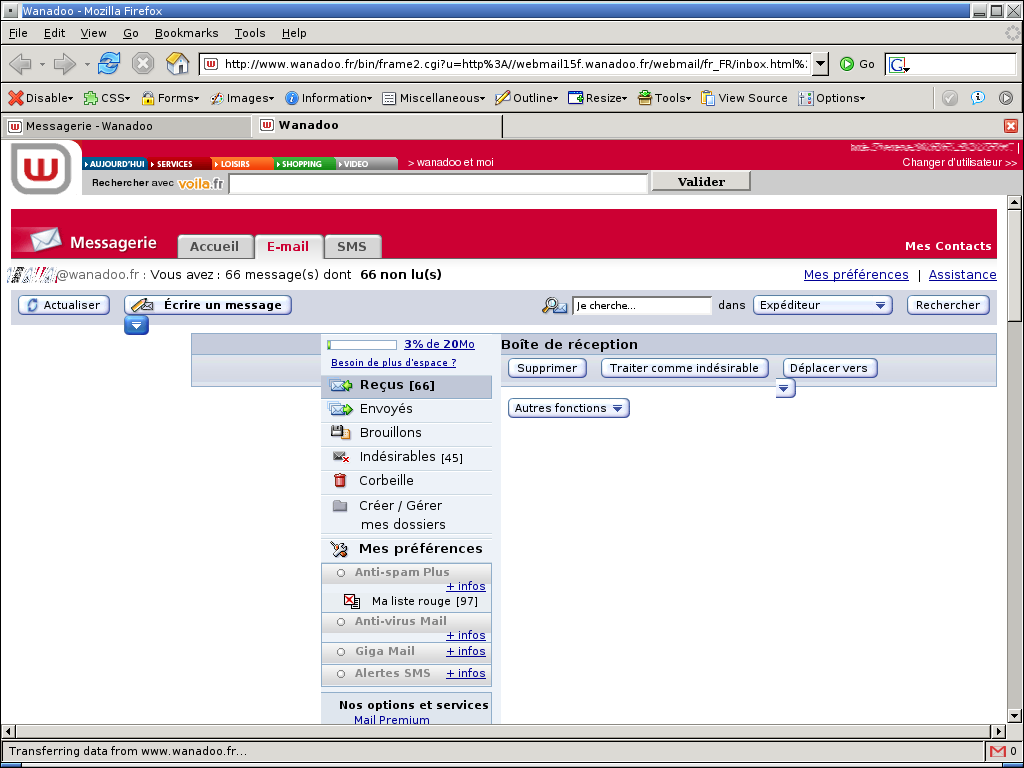Select the Giga Mail radio button
This screenshot has height=768, width=1024.
[340, 652]
